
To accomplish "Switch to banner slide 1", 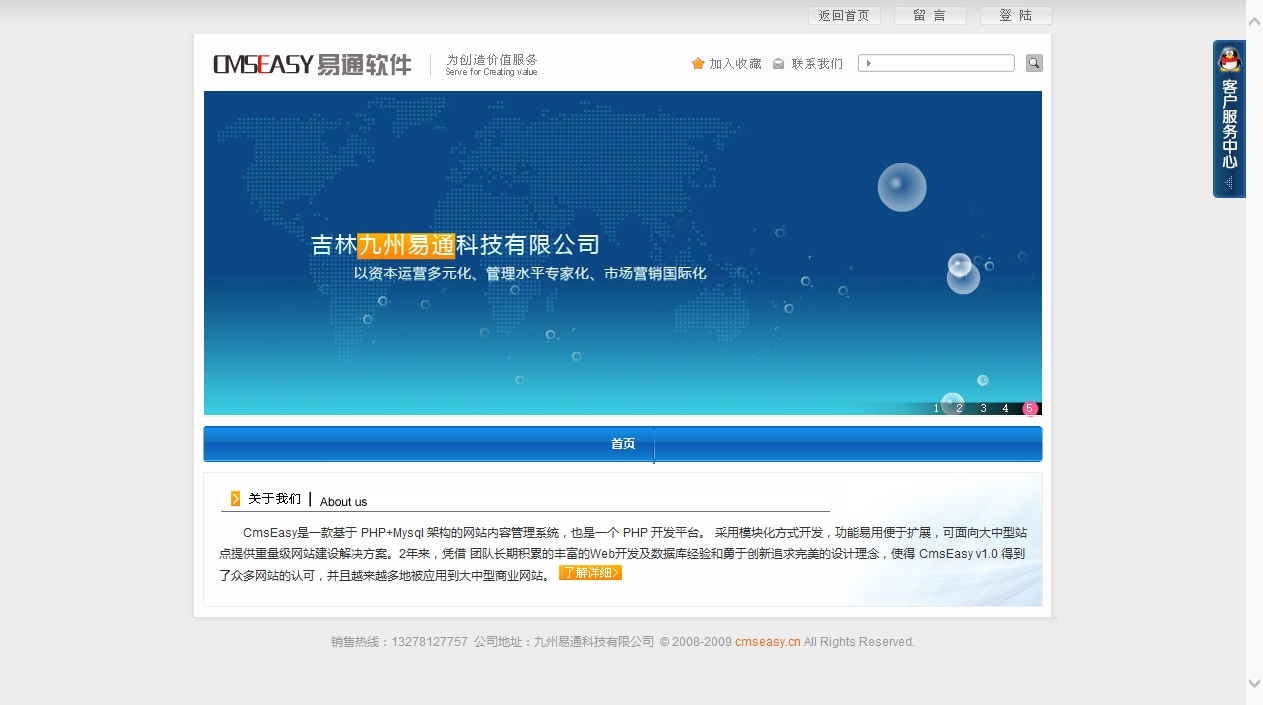I will (936, 408).
